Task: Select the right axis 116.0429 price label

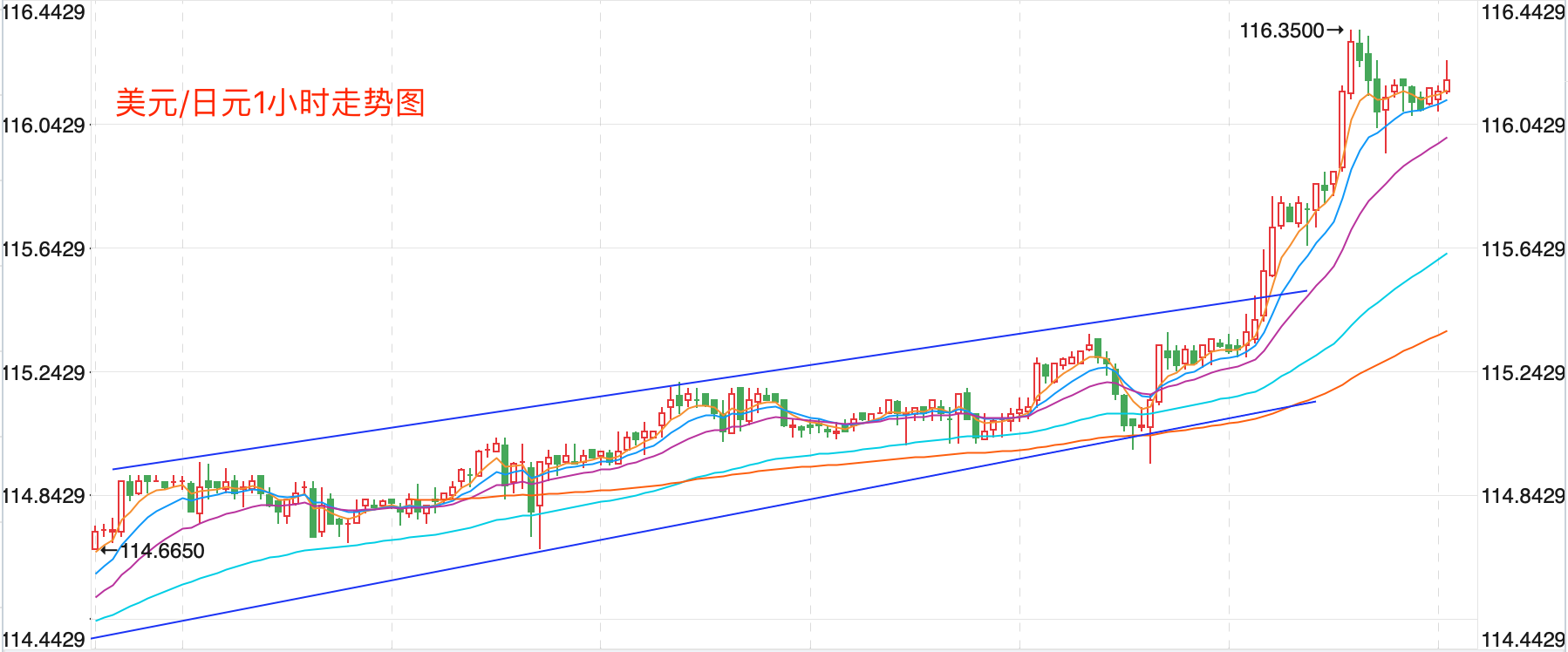Action: (x=1523, y=126)
